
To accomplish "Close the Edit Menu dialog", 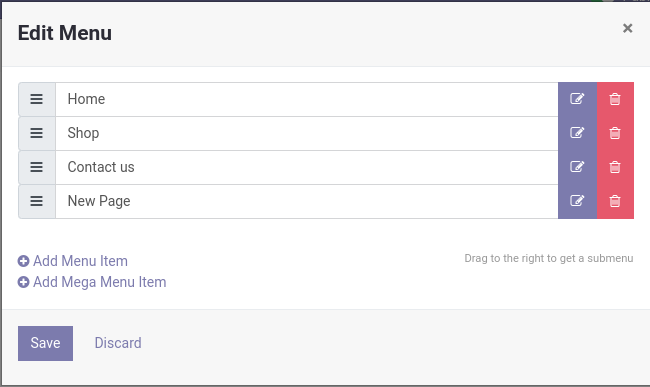I will click(627, 28).
